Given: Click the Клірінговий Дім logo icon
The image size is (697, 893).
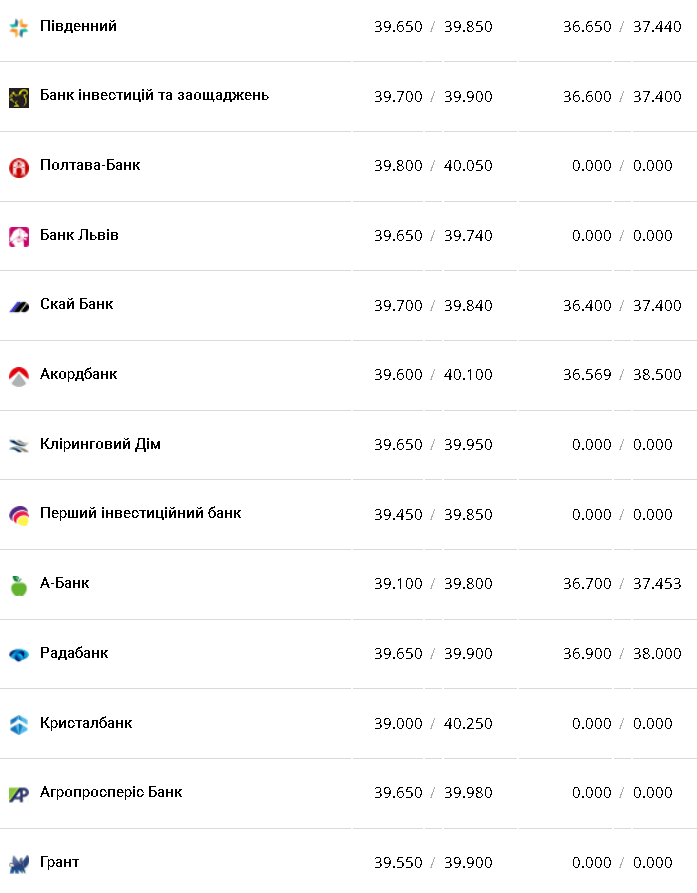Looking at the screenshot, I should 18,446.
